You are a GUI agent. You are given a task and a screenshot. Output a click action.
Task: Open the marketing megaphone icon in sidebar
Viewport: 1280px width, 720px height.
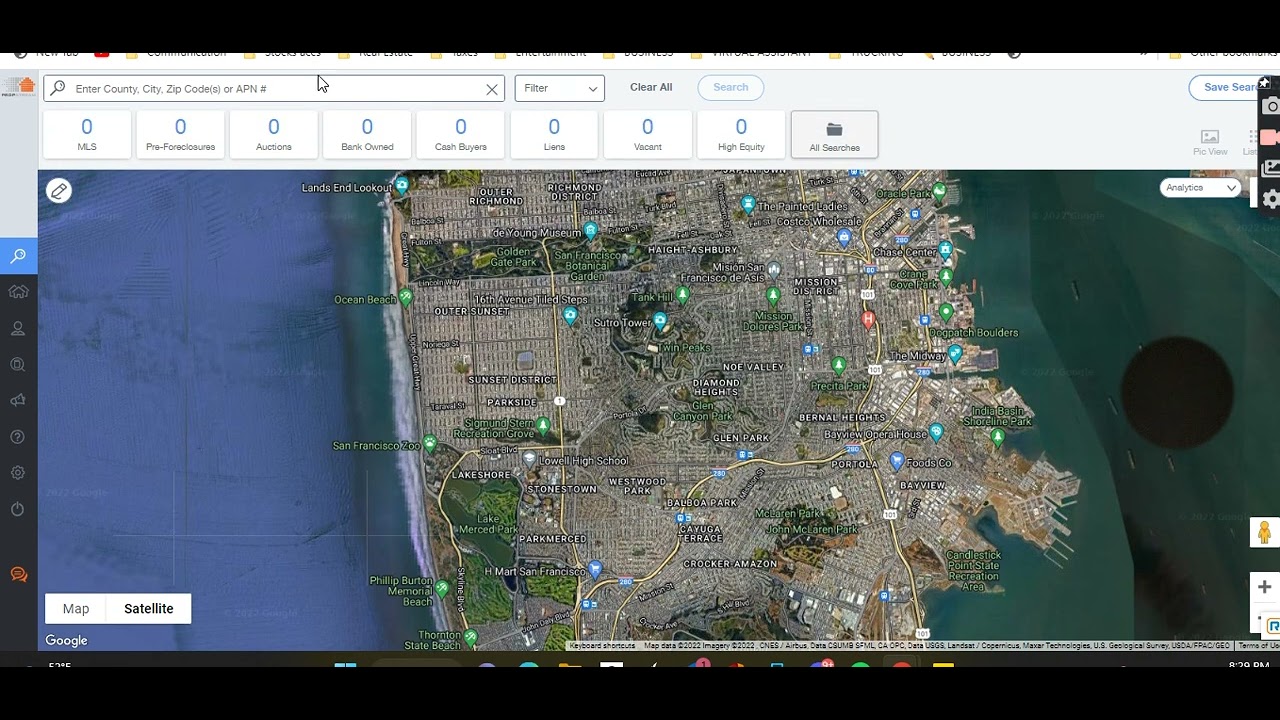pyautogui.click(x=18, y=401)
